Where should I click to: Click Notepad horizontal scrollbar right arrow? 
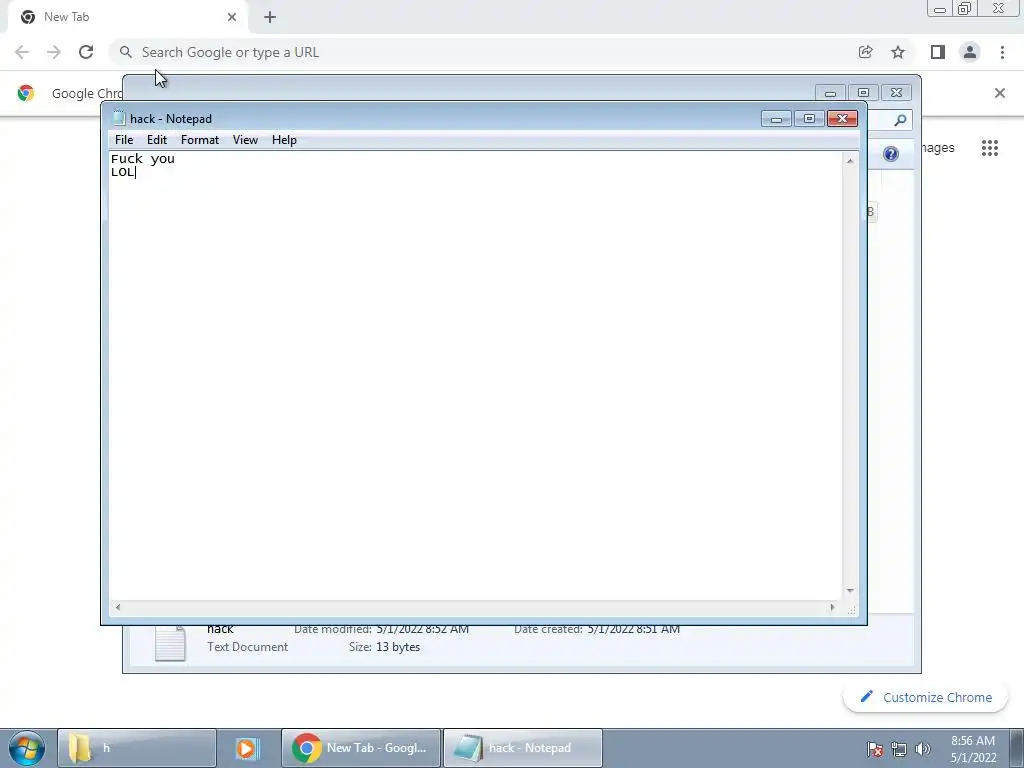click(x=832, y=607)
